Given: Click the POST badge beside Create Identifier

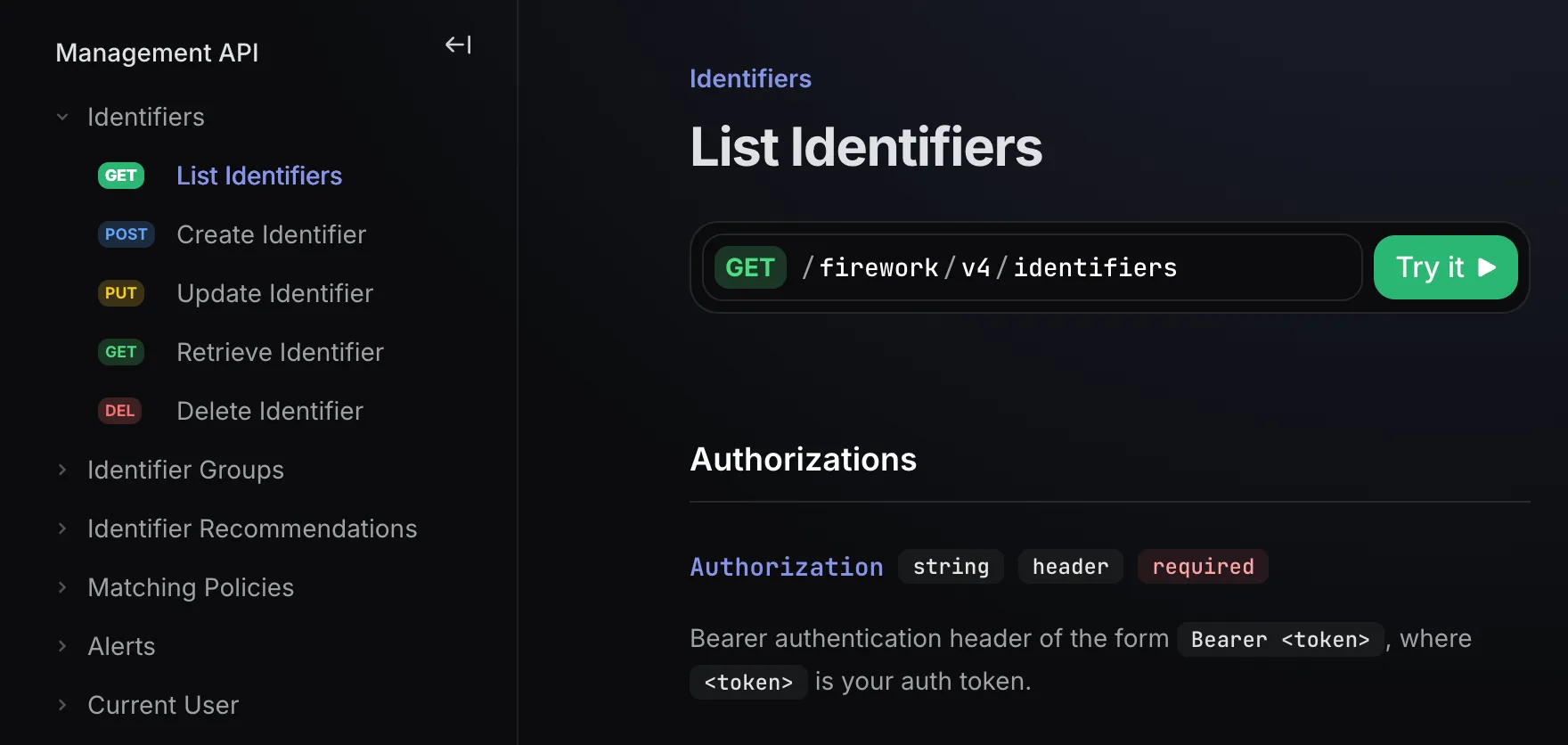Looking at the screenshot, I should pos(126,234).
